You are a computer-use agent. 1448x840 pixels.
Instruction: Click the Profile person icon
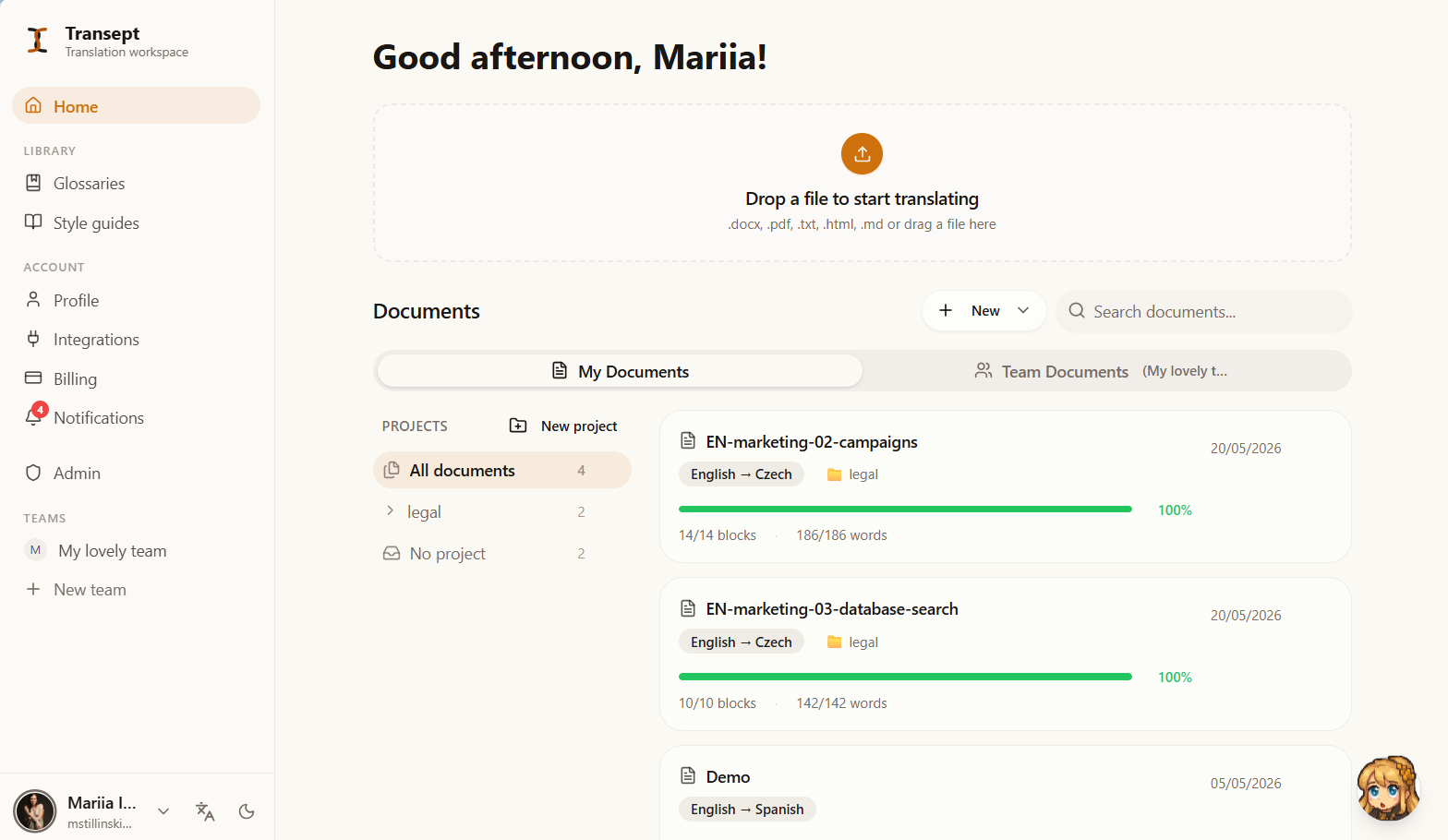tap(33, 299)
